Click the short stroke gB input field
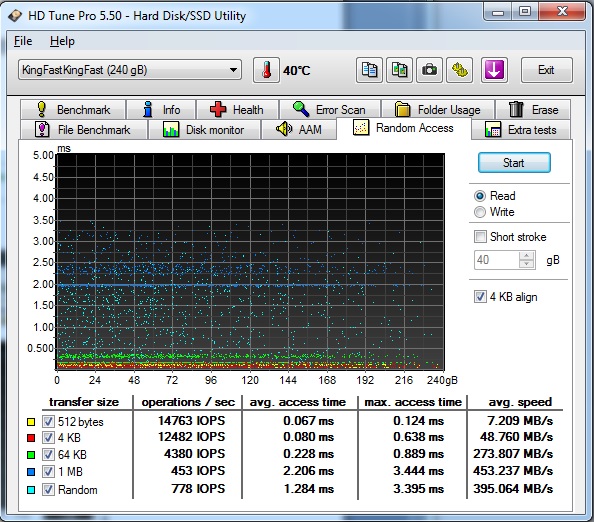Viewport: 594px width, 522px height. (497, 260)
